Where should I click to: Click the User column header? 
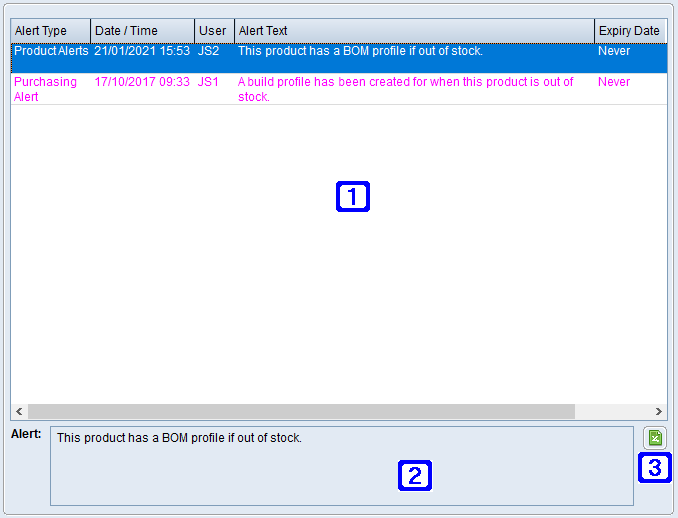click(x=213, y=31)
